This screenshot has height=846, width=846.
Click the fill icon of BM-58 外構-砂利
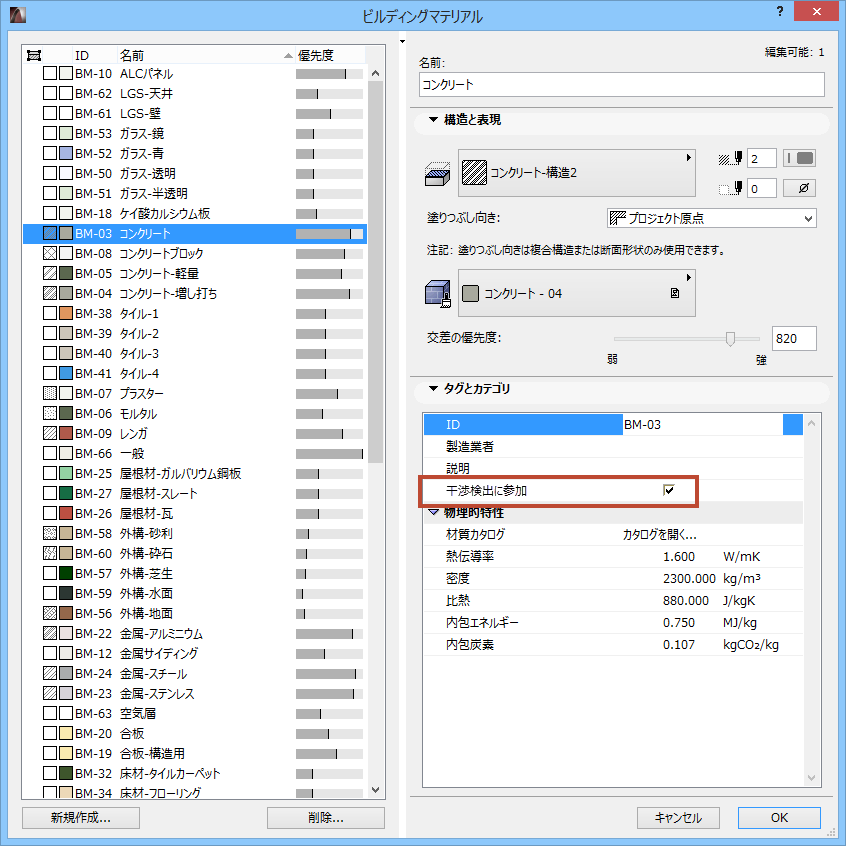pos(50,533)
